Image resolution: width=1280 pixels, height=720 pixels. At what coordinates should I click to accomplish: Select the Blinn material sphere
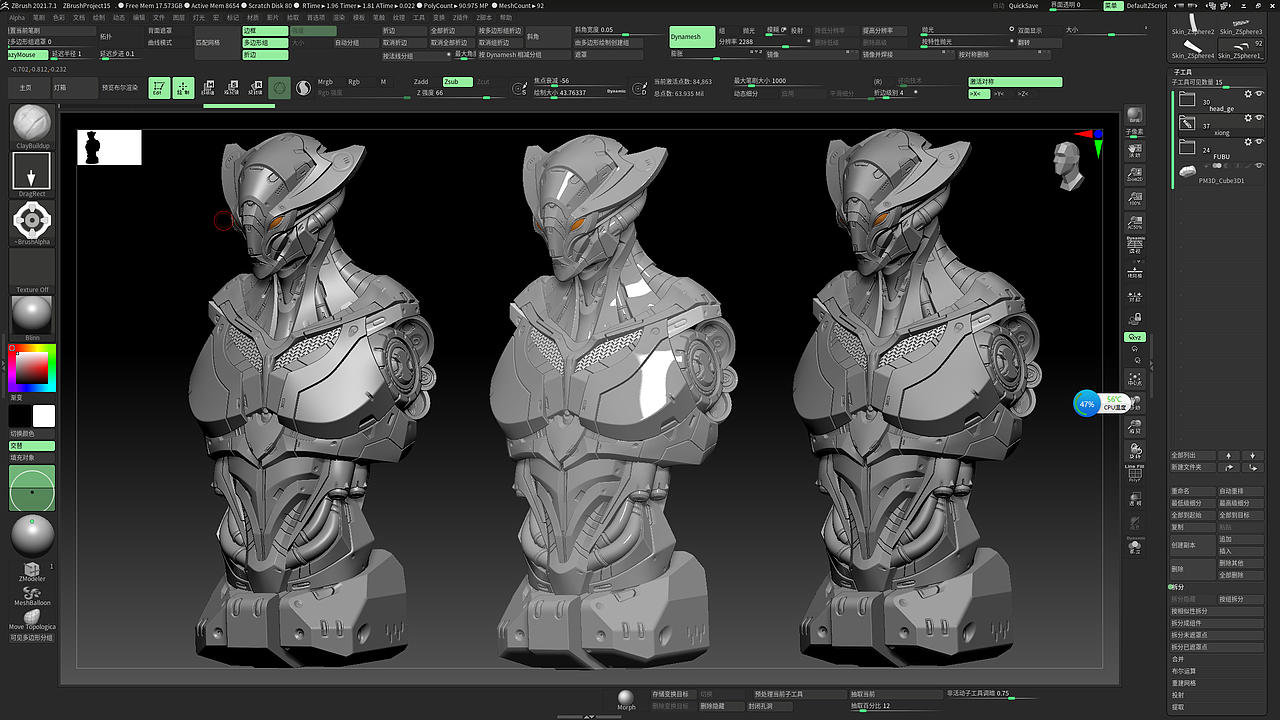click(31, 315)
